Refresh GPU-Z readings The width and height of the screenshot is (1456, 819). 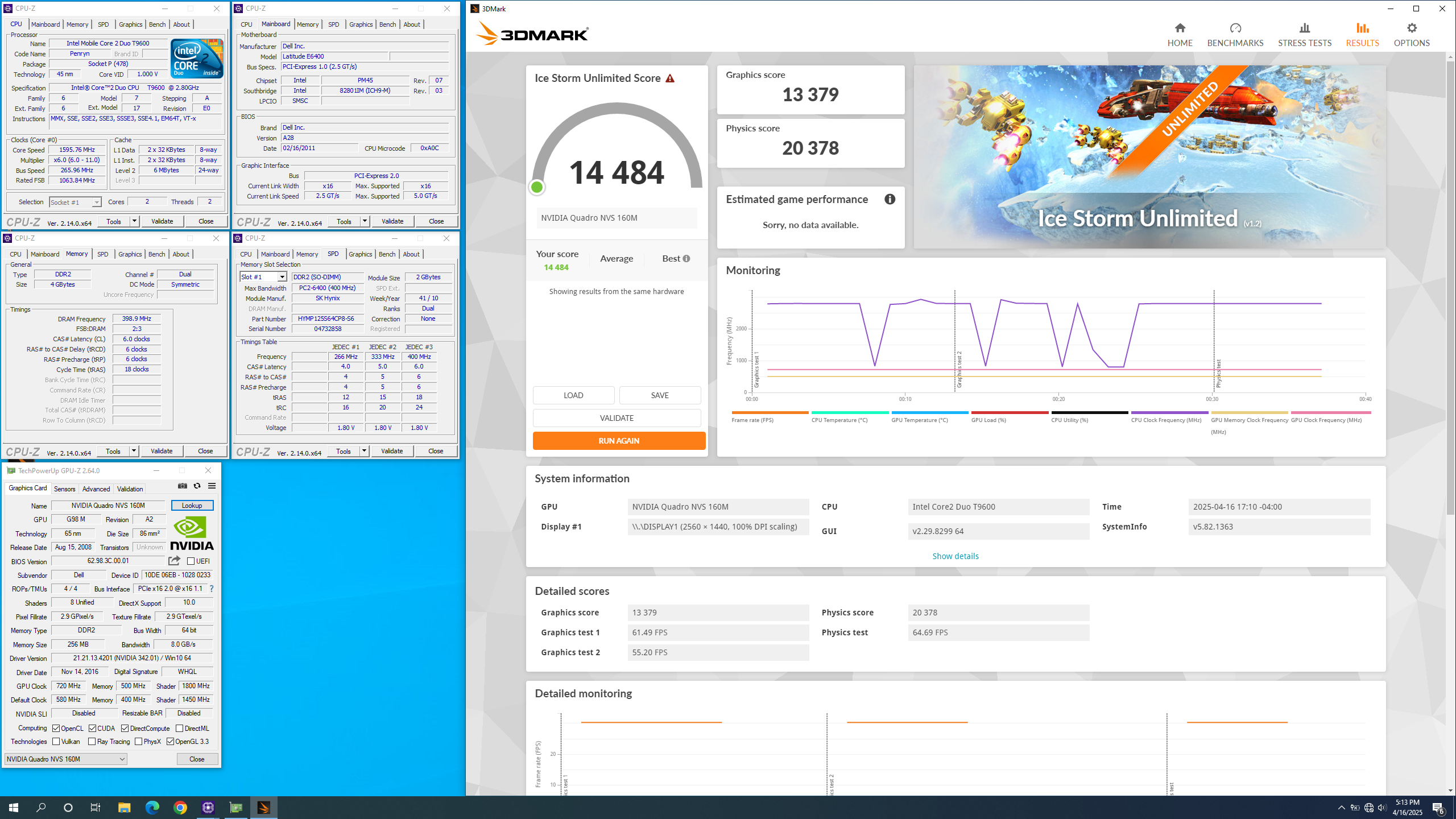(x=197, y=486)
